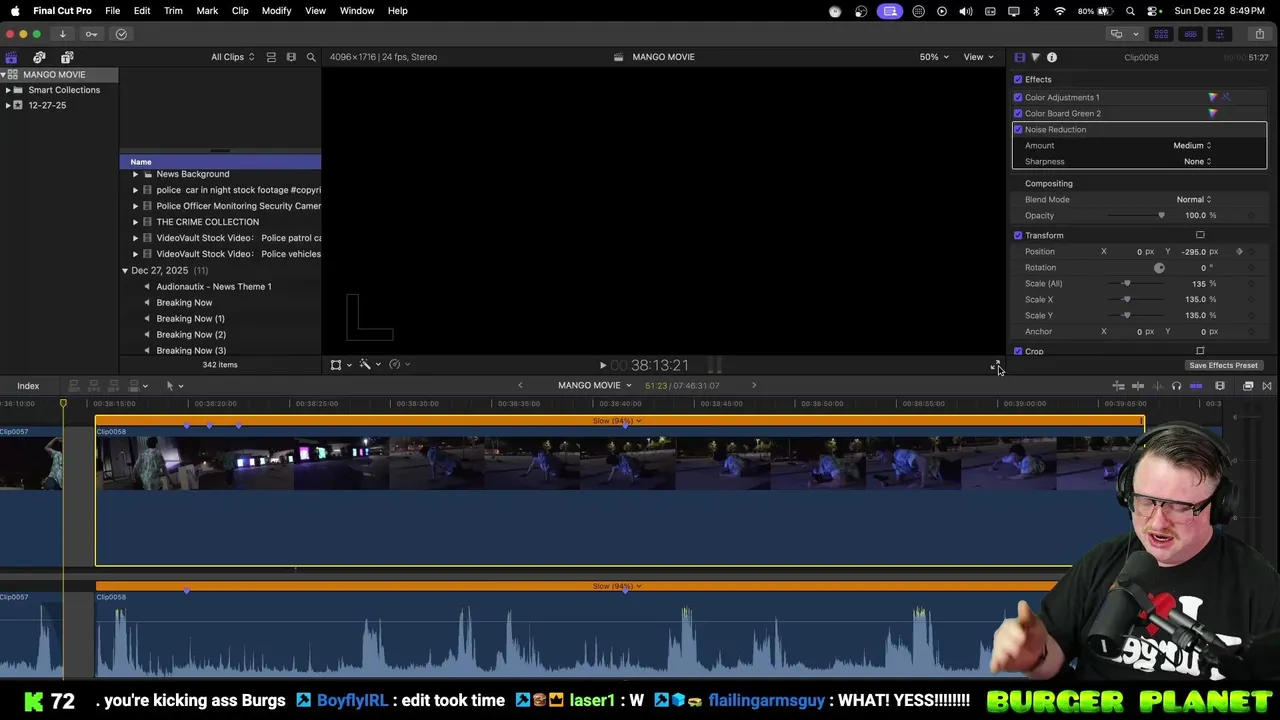Open the Video inspector tab icon
This screenshot has width=1280, height=720.
[x=1019, y=57]
